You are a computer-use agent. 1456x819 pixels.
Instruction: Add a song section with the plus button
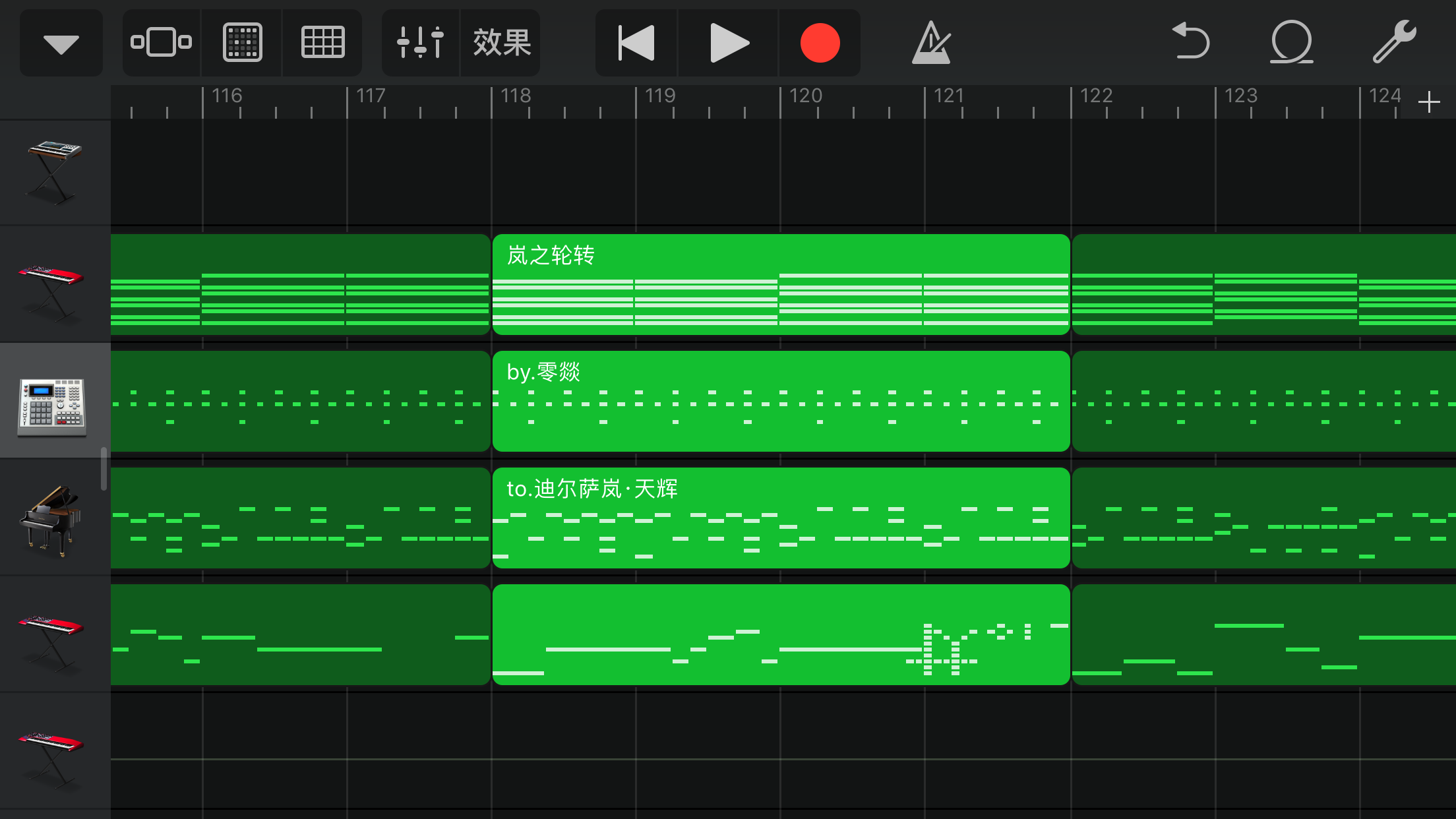(1429, 102)
